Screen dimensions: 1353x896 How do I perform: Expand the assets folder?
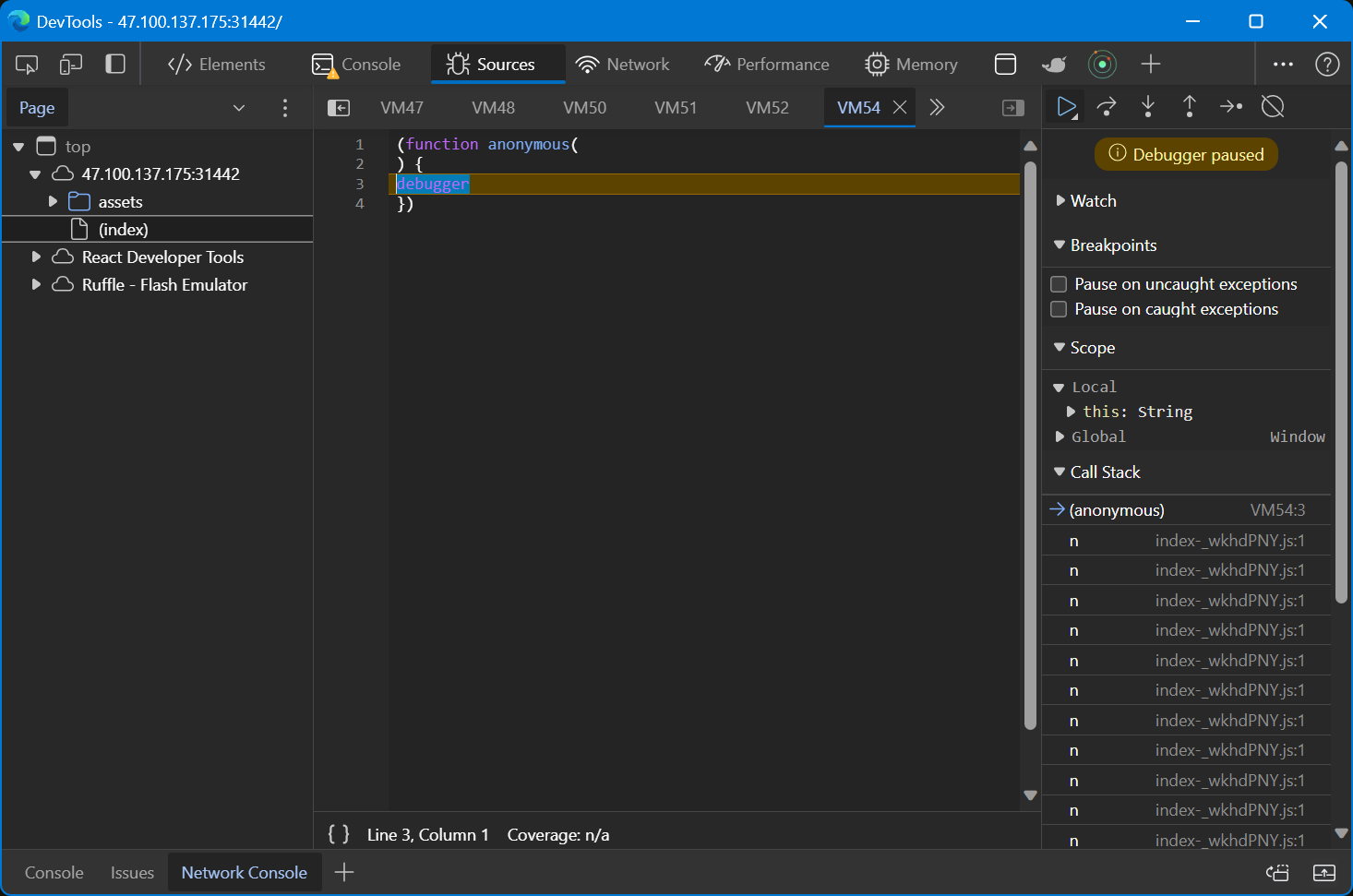(x=53, y=201)
